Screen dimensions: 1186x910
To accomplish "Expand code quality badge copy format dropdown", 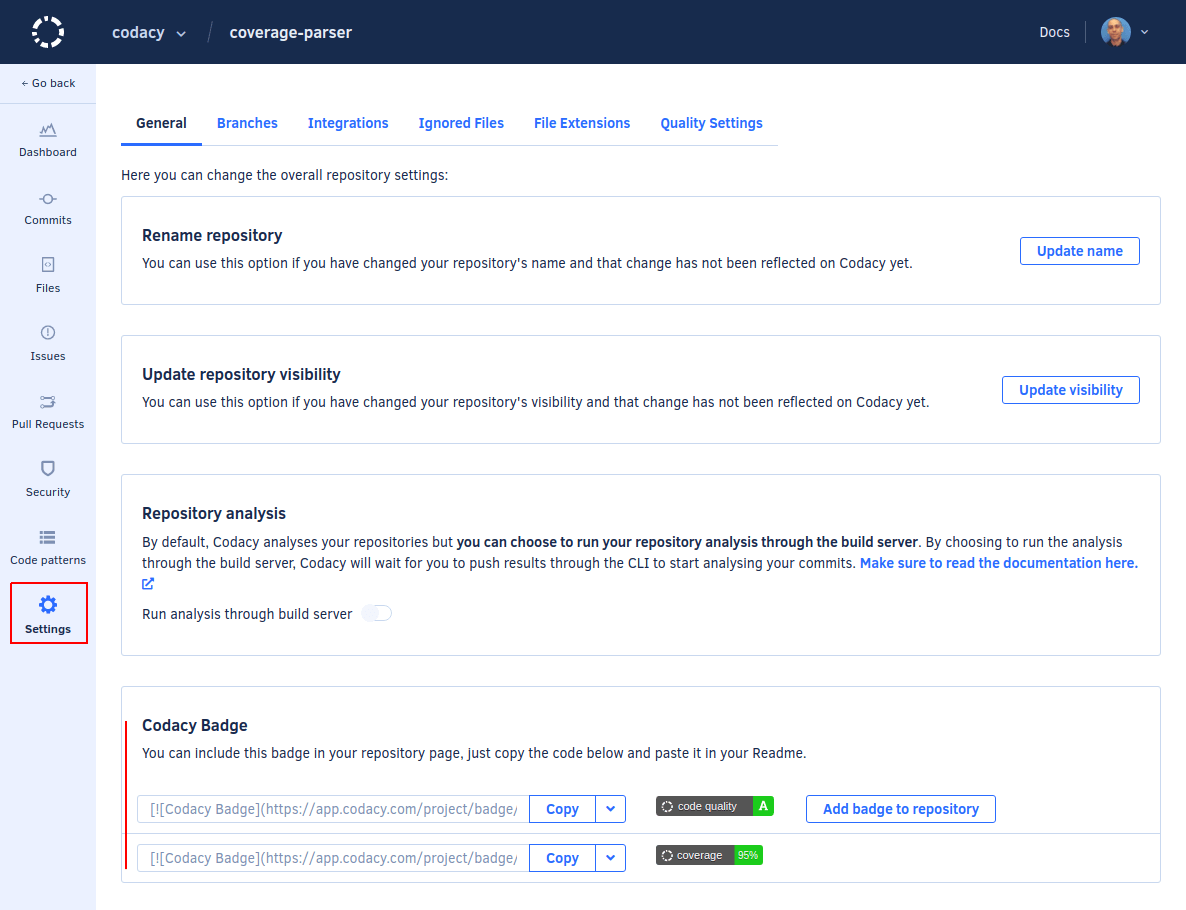I will [610, 809].
